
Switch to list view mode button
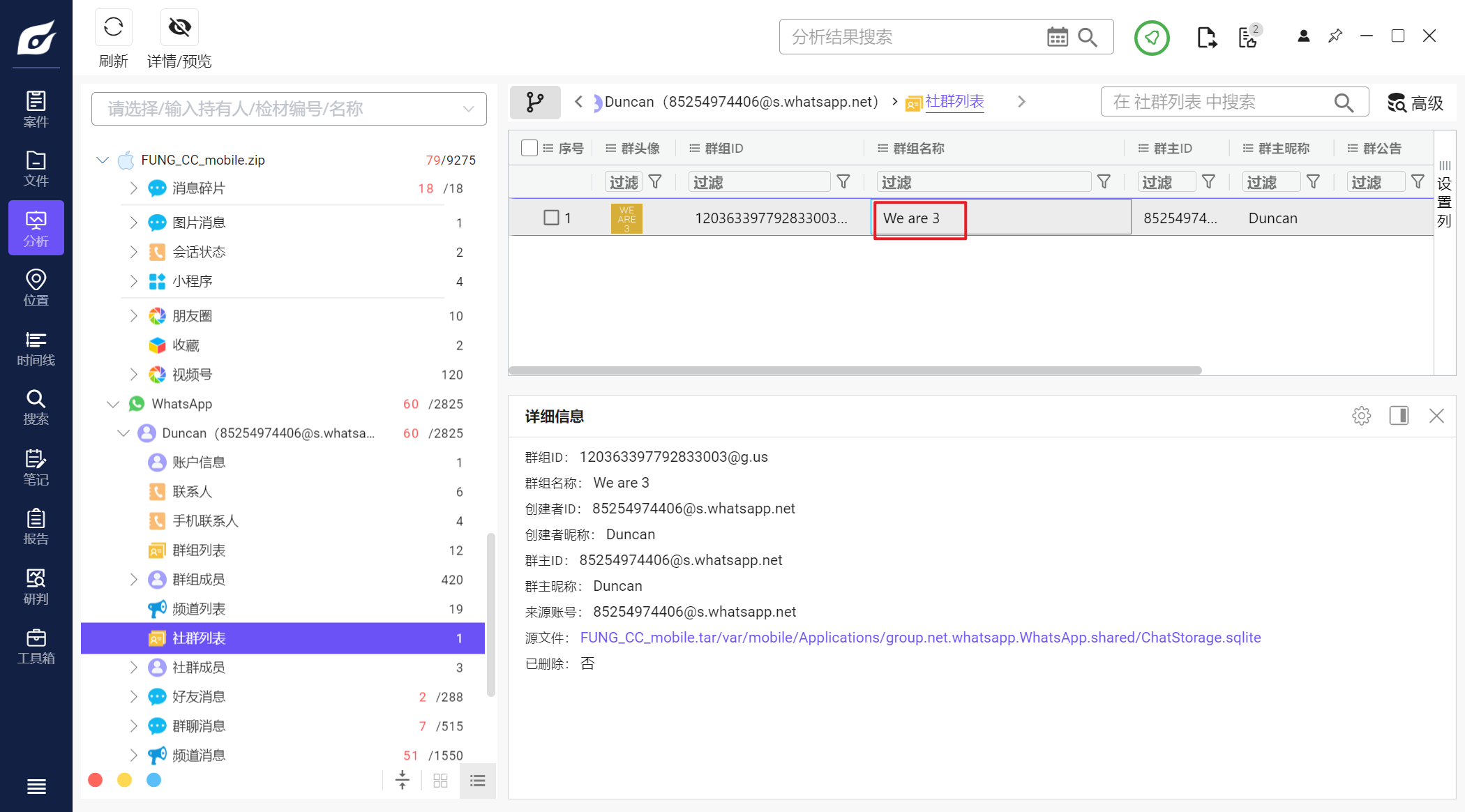tap(477, 781)
